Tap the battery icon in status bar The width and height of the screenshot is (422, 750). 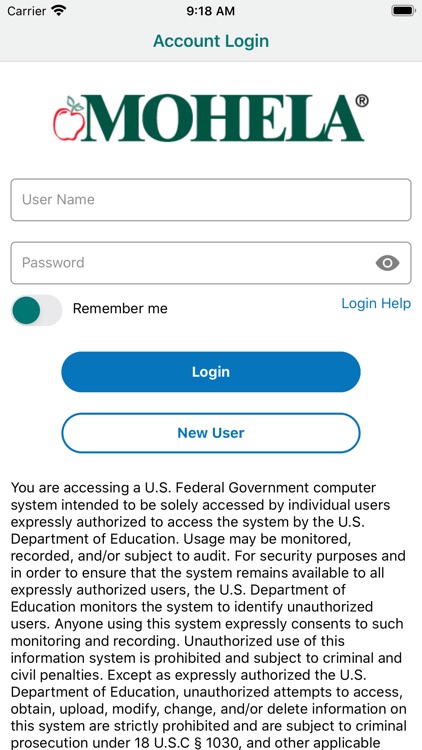(x=403, y=11)
